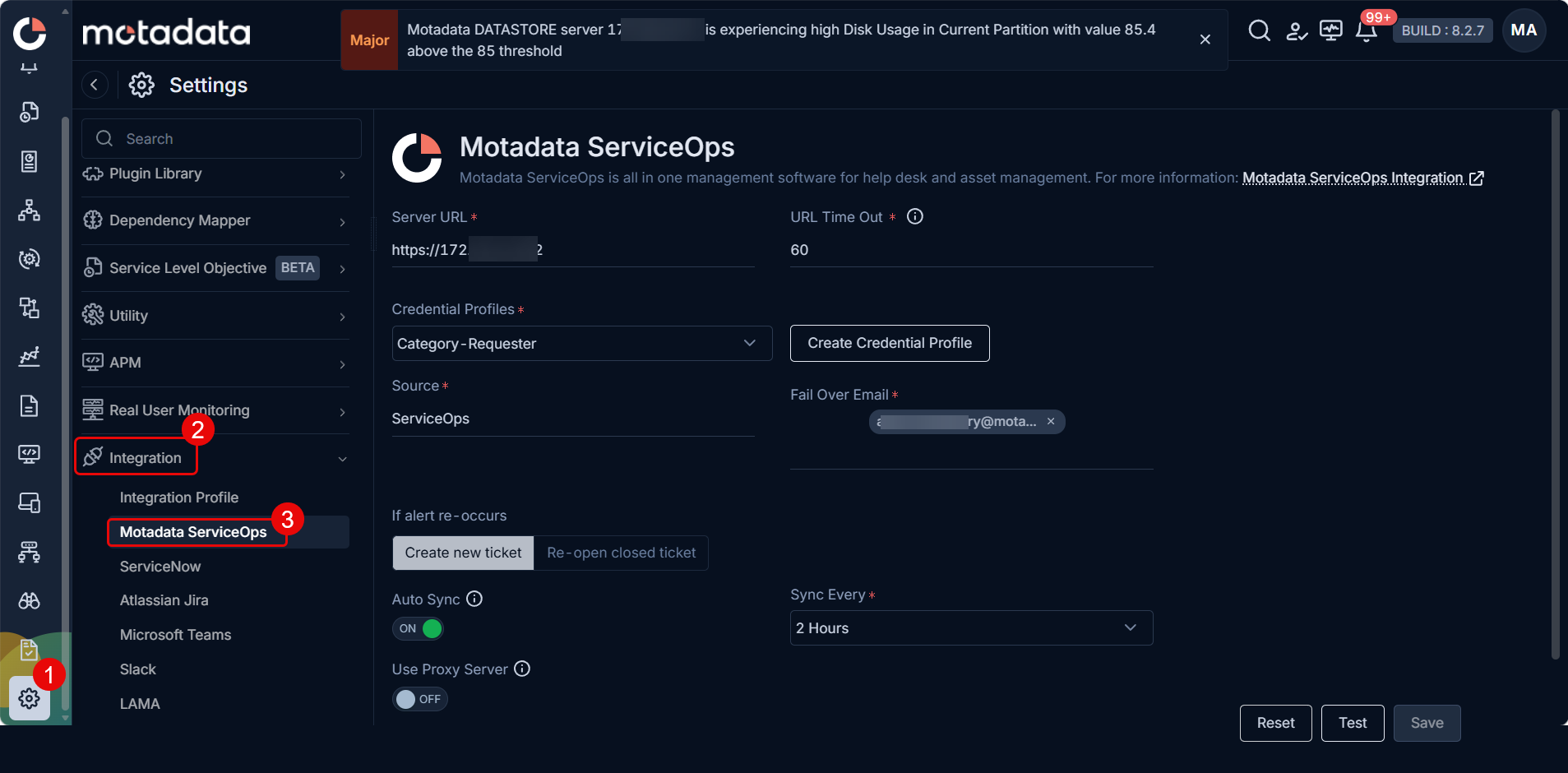Image resolution: width=1568 pixels, height=773 pixels.
Task: Click the Plugin Library puzzle icon
Action: 93,174
